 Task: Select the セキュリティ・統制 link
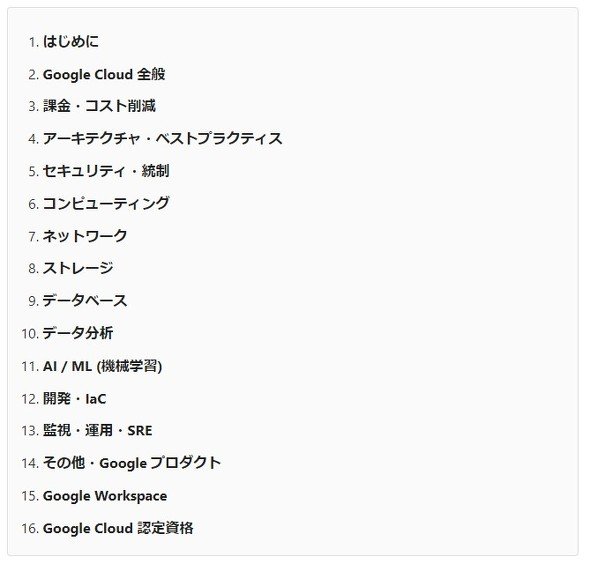[x=106, y=171]
